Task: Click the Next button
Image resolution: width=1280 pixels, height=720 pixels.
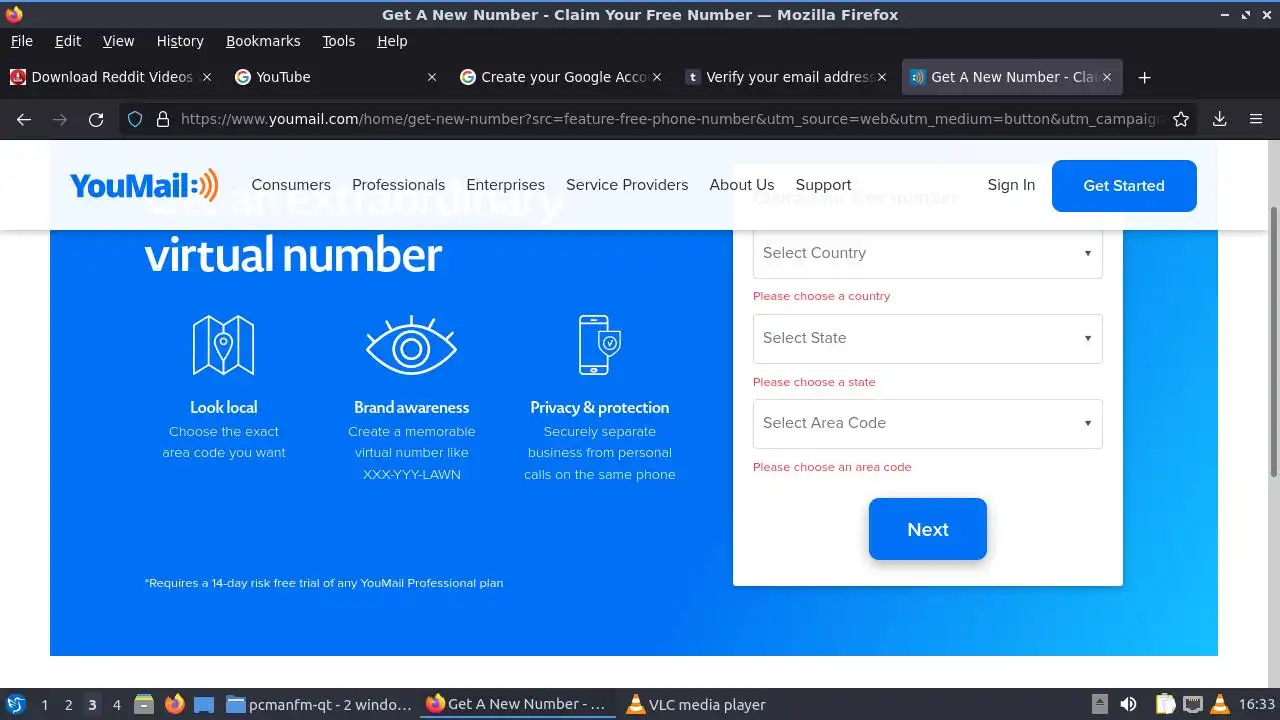Action: click(927, 529)
